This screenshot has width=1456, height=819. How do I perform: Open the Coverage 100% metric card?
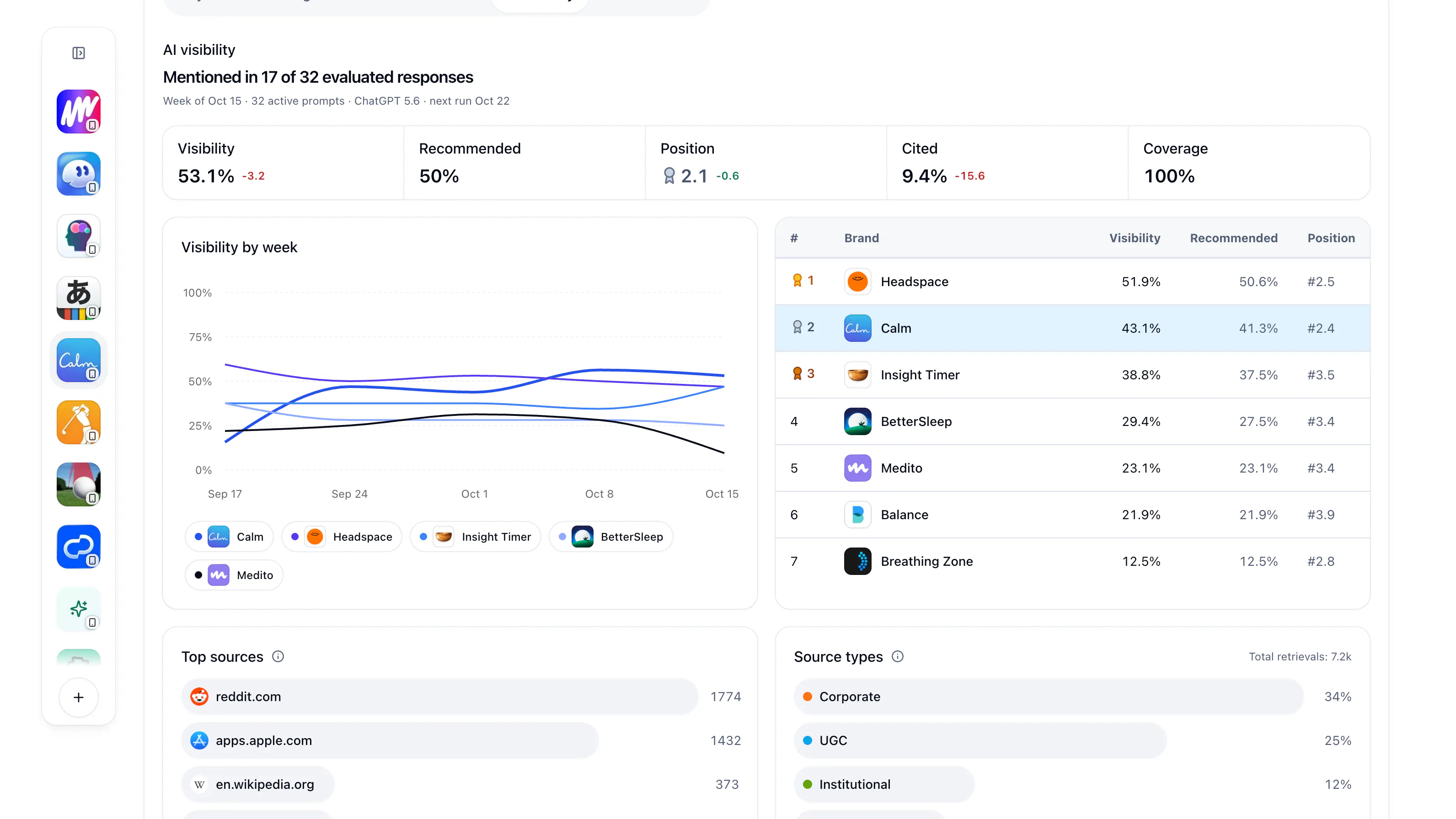click(1248, 163)
